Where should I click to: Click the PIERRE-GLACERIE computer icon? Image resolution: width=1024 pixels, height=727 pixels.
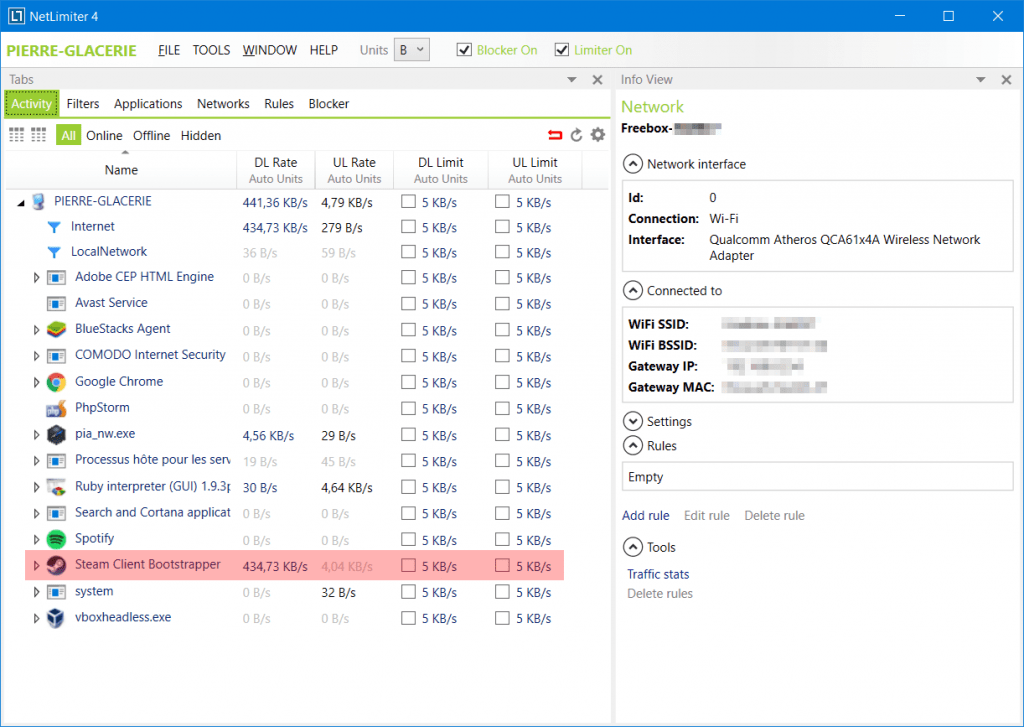pyautogui.click(x=39, y=202)
